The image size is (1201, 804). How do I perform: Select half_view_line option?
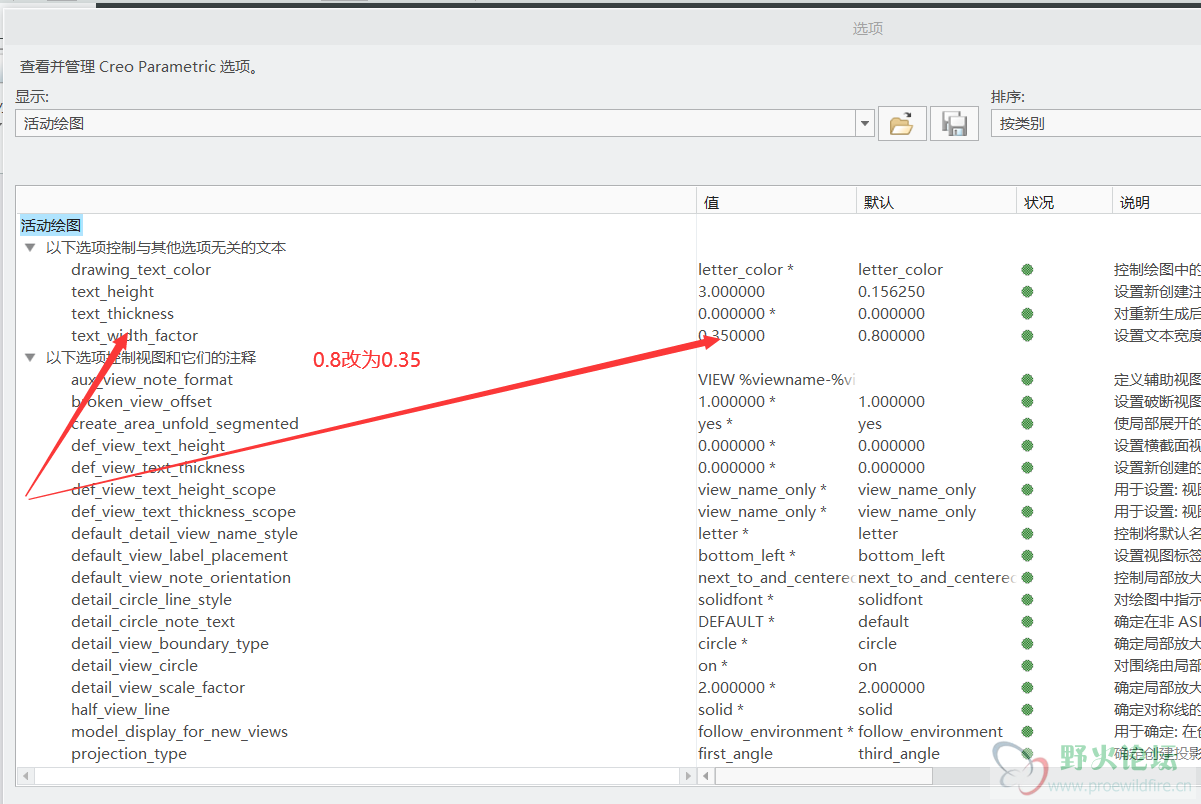pos(120,710)
